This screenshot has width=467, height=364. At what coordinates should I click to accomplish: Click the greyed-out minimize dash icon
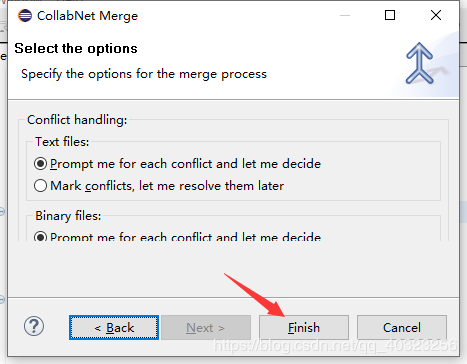345,15
